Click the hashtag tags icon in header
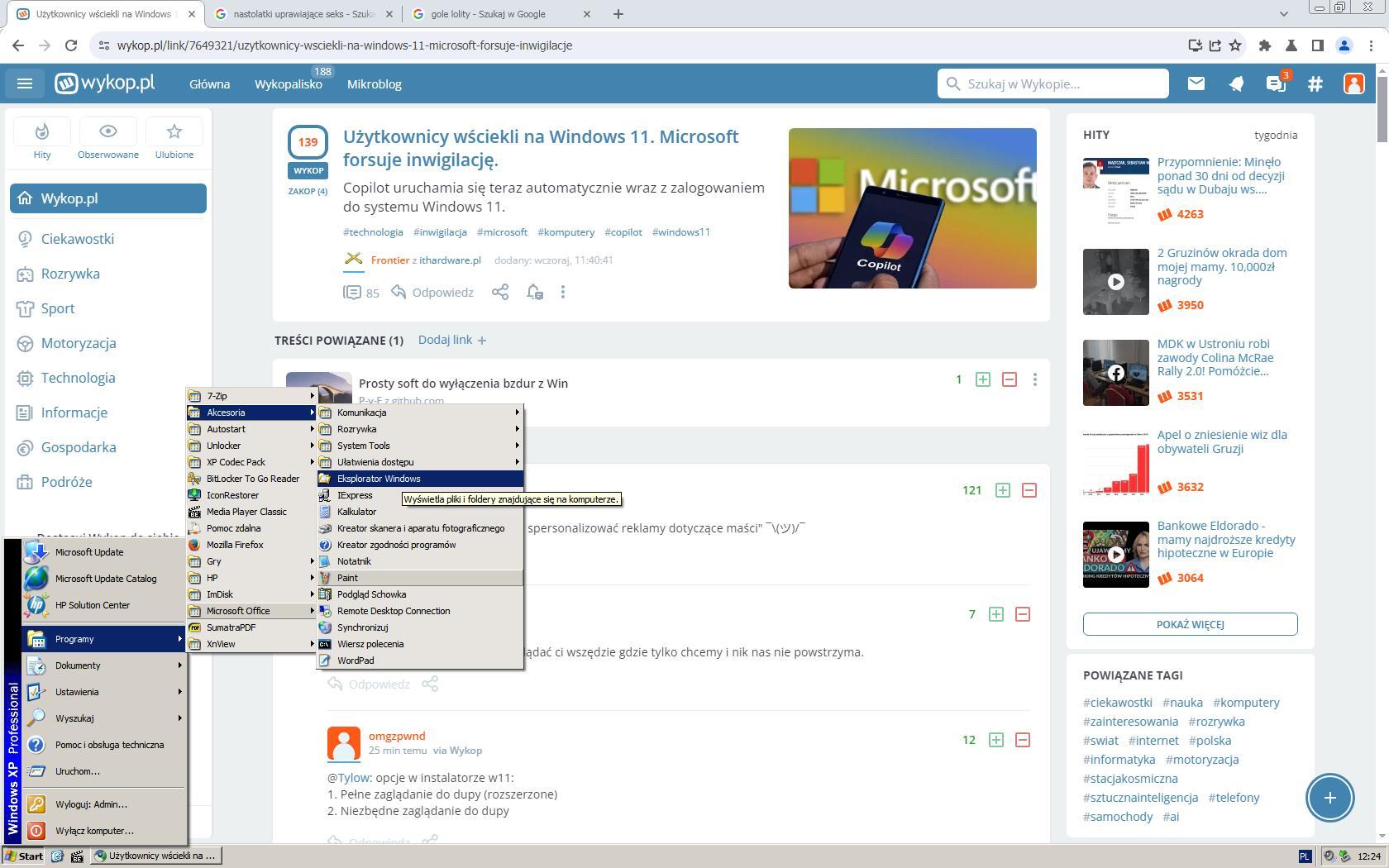The width and height of the screenshot is (1389, 868). (x=1315, y=83)
